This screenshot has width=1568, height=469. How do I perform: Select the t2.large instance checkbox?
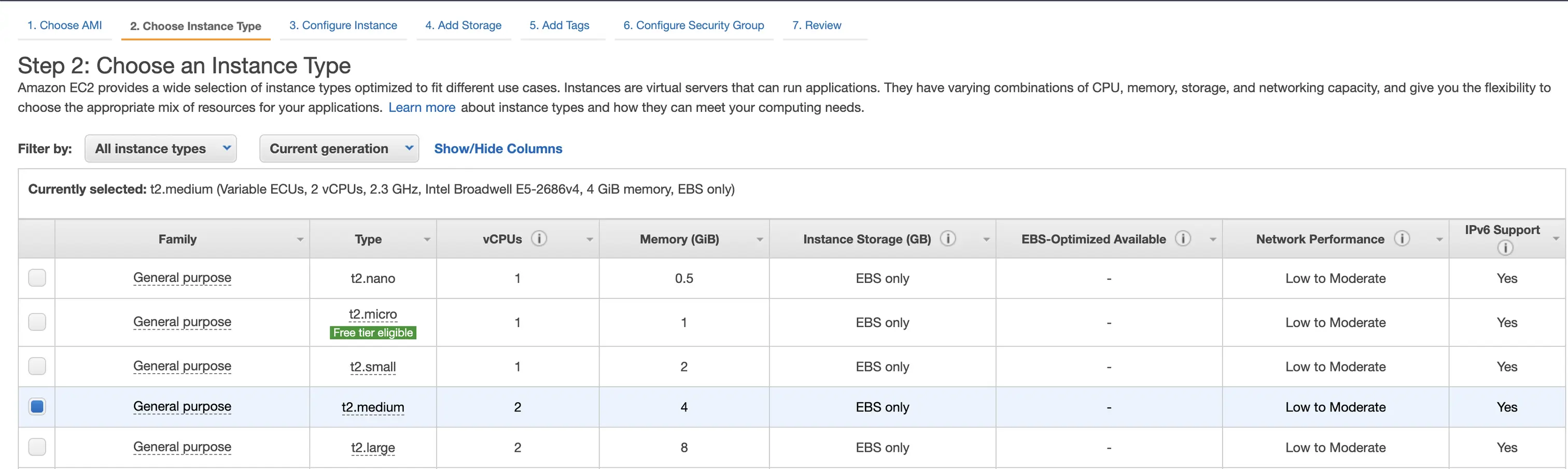pos(37,447)
